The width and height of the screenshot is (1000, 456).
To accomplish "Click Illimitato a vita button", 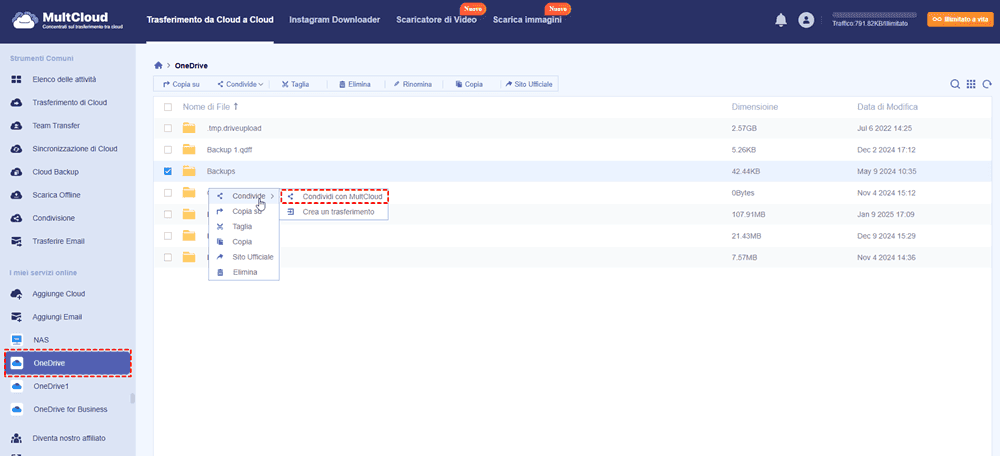I will coord(960,20).
